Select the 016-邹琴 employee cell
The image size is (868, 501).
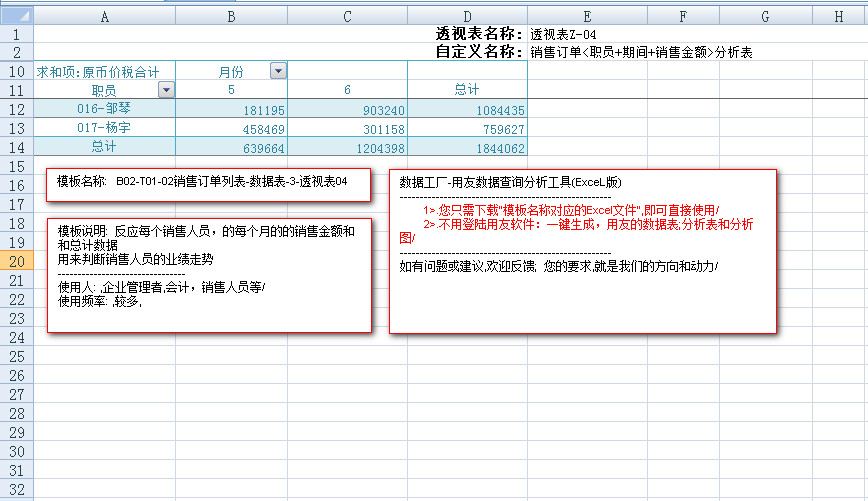(x=104, y=109)
